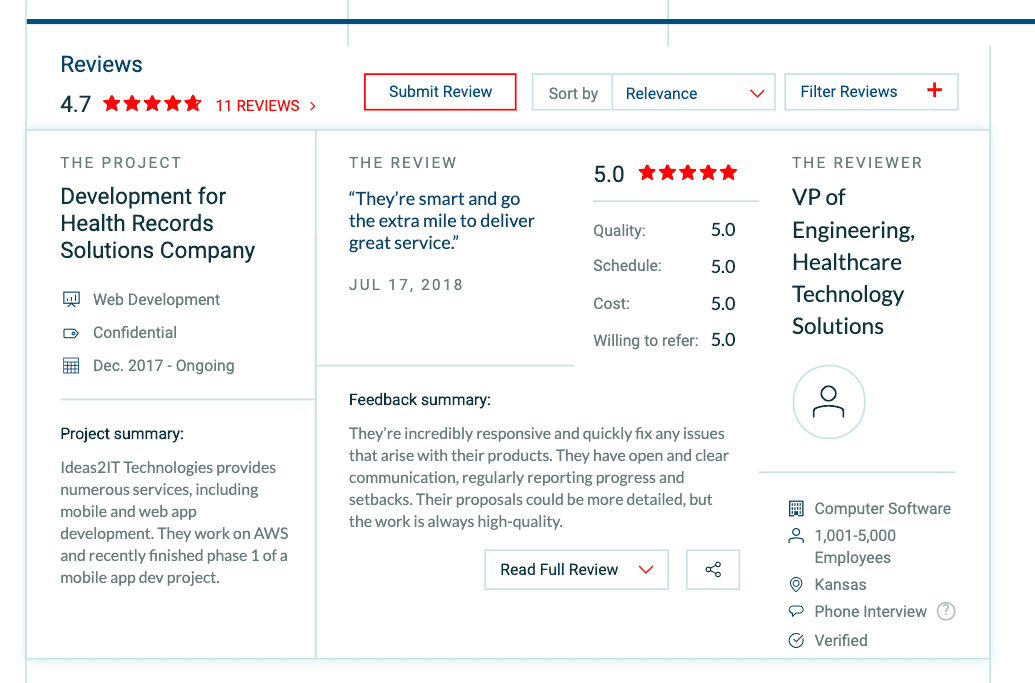Click the Web Development service label

[156, 300]
